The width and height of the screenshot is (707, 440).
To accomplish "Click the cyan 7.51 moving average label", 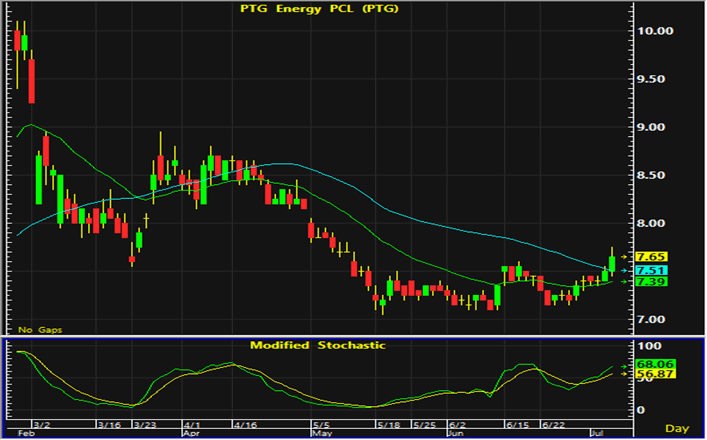I will 651,270.
